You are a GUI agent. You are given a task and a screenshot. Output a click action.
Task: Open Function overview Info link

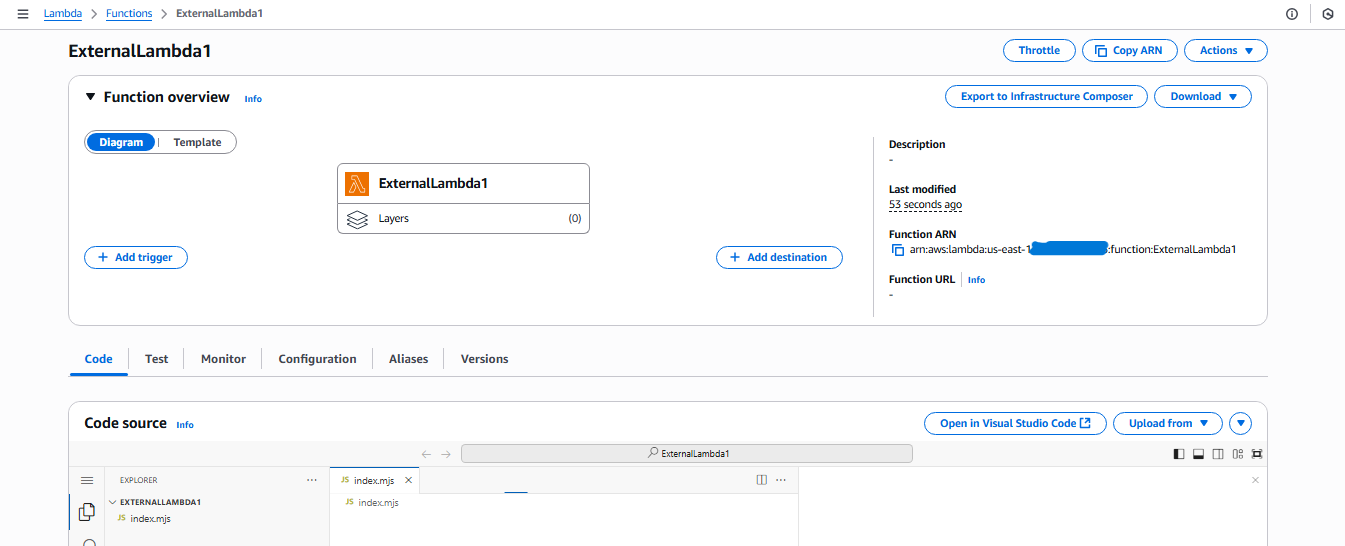(x=253, y=99)
